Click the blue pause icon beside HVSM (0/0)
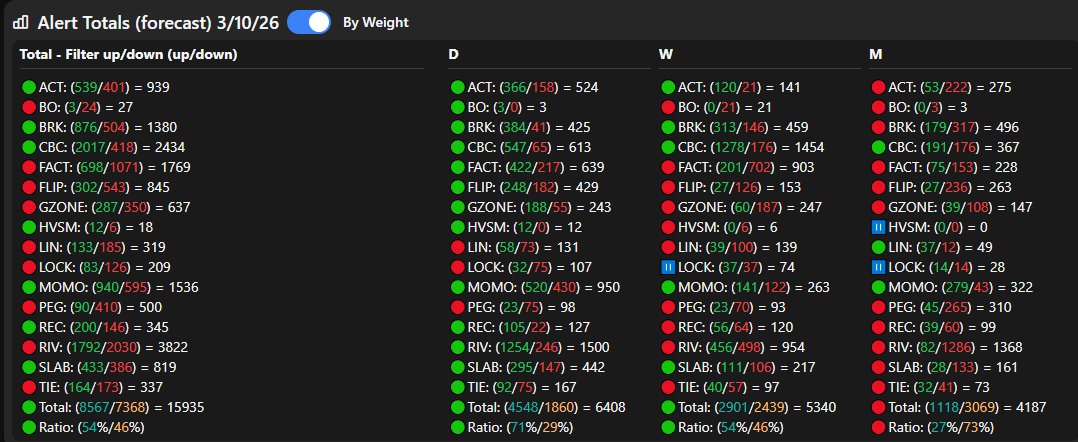The image size is (1078, 442). click(x=878, y=227)
